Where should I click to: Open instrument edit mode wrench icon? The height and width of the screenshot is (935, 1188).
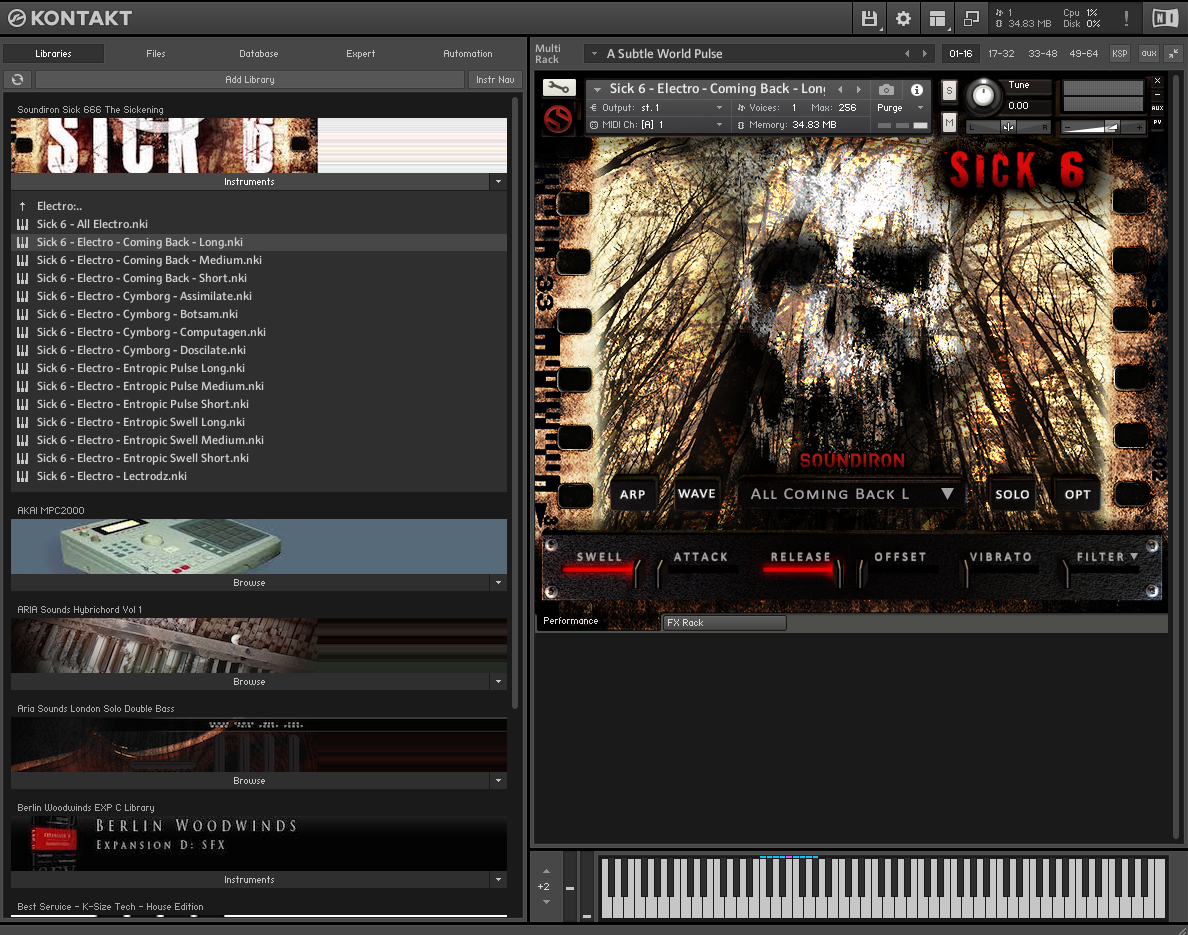559,88
